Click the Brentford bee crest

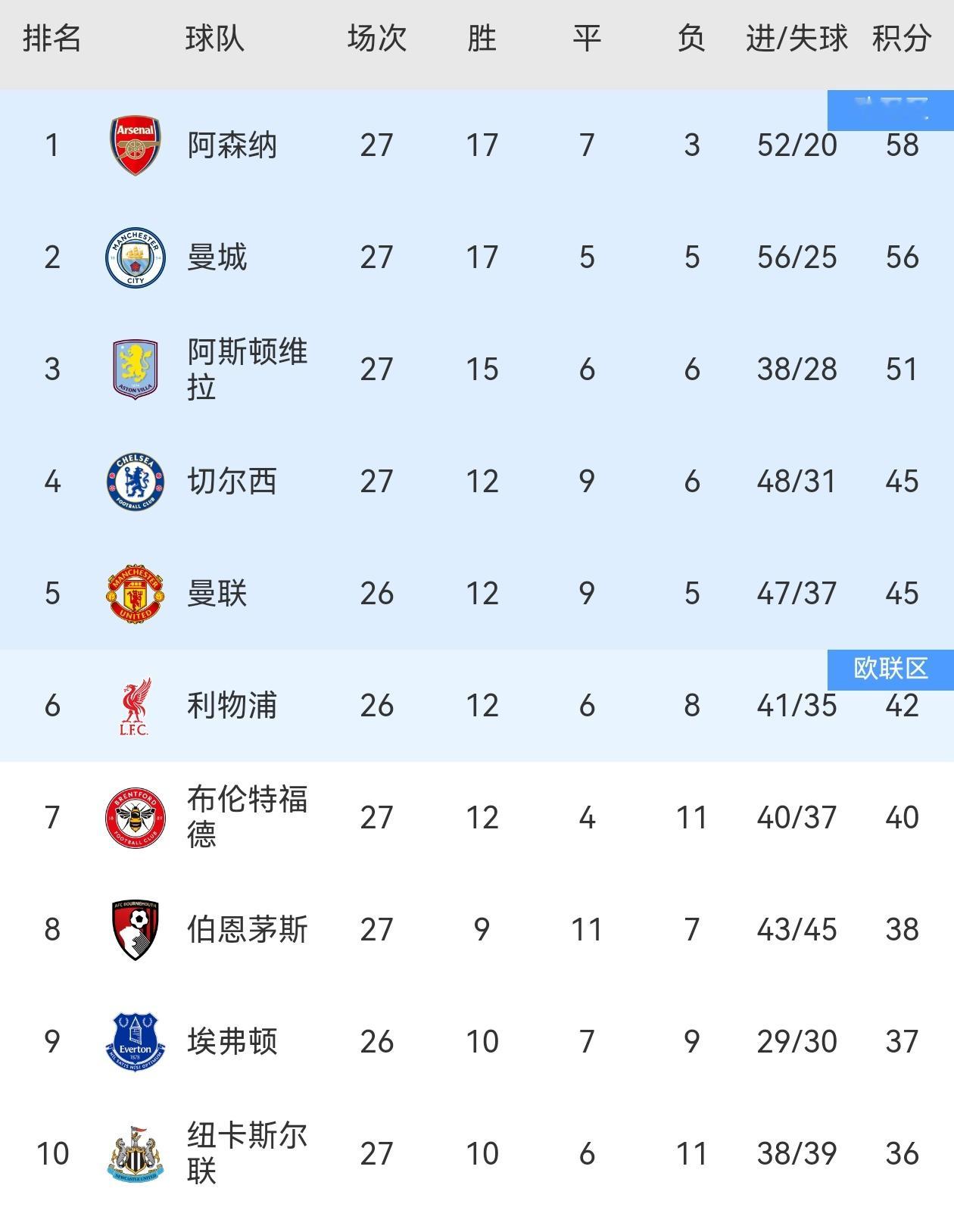(x=136, y=818)
